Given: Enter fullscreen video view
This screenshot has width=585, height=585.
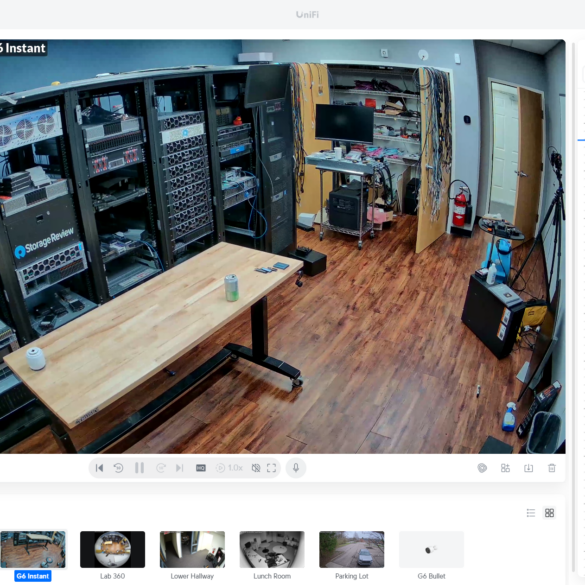Looking at the screenshot, I should (x=272, y=468).
